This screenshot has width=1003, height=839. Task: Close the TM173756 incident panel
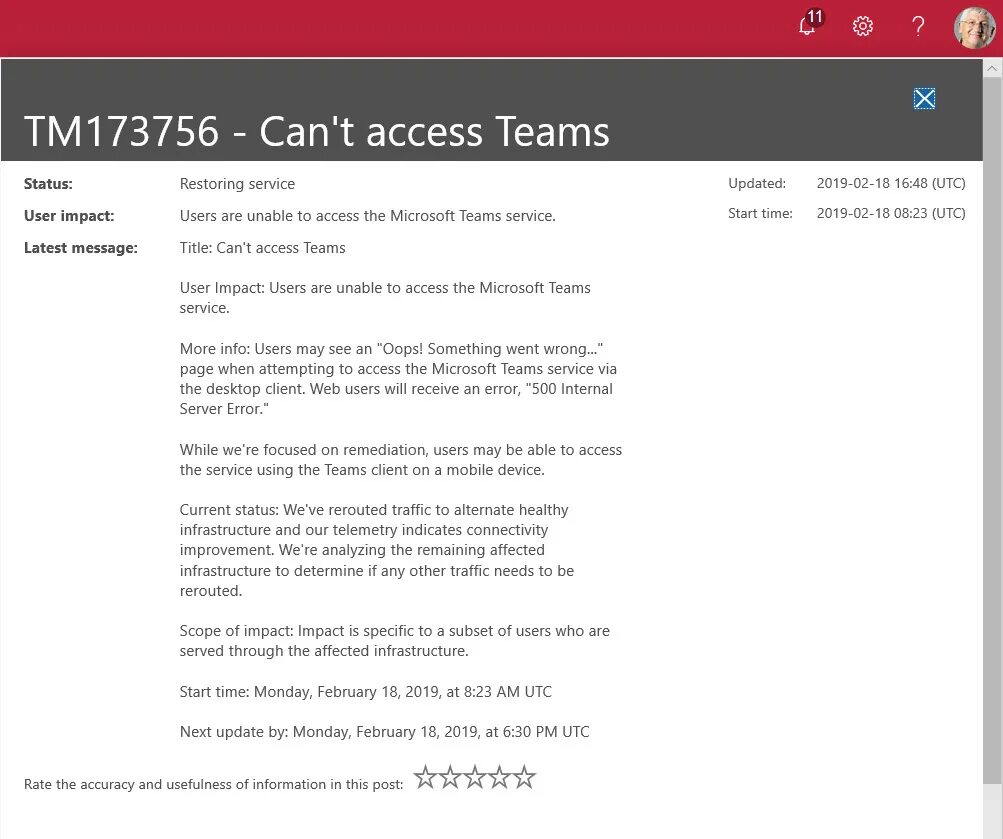pos(924,98)
